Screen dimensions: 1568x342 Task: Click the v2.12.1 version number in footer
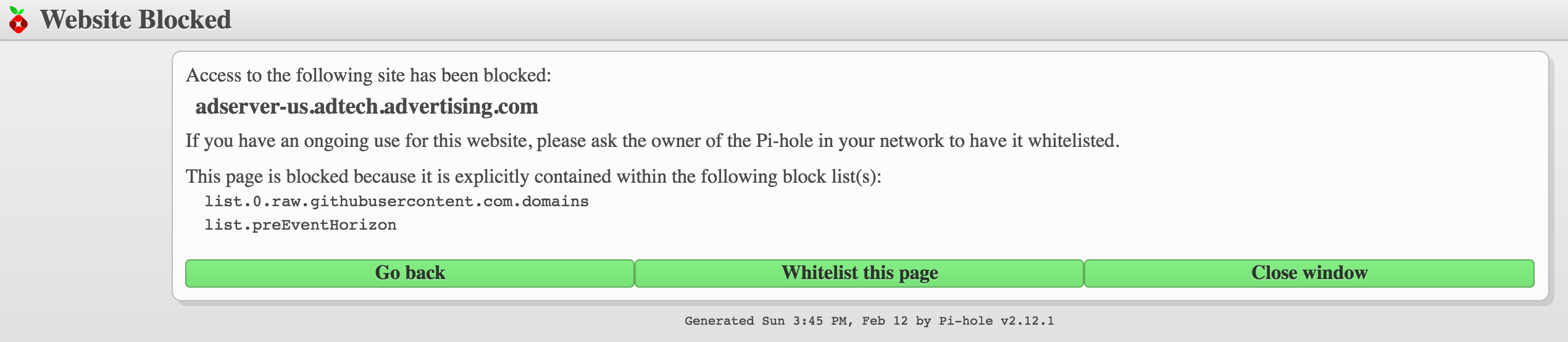[x=1027, y=321]
